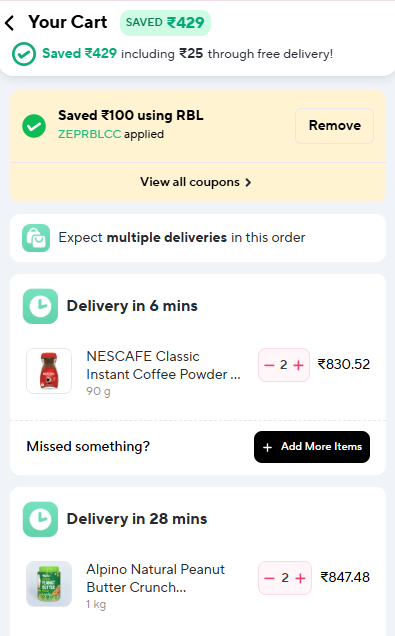This screenshot has width=395, height=636.
Task: Click the Add More Items button
Action: click(312, 447)
